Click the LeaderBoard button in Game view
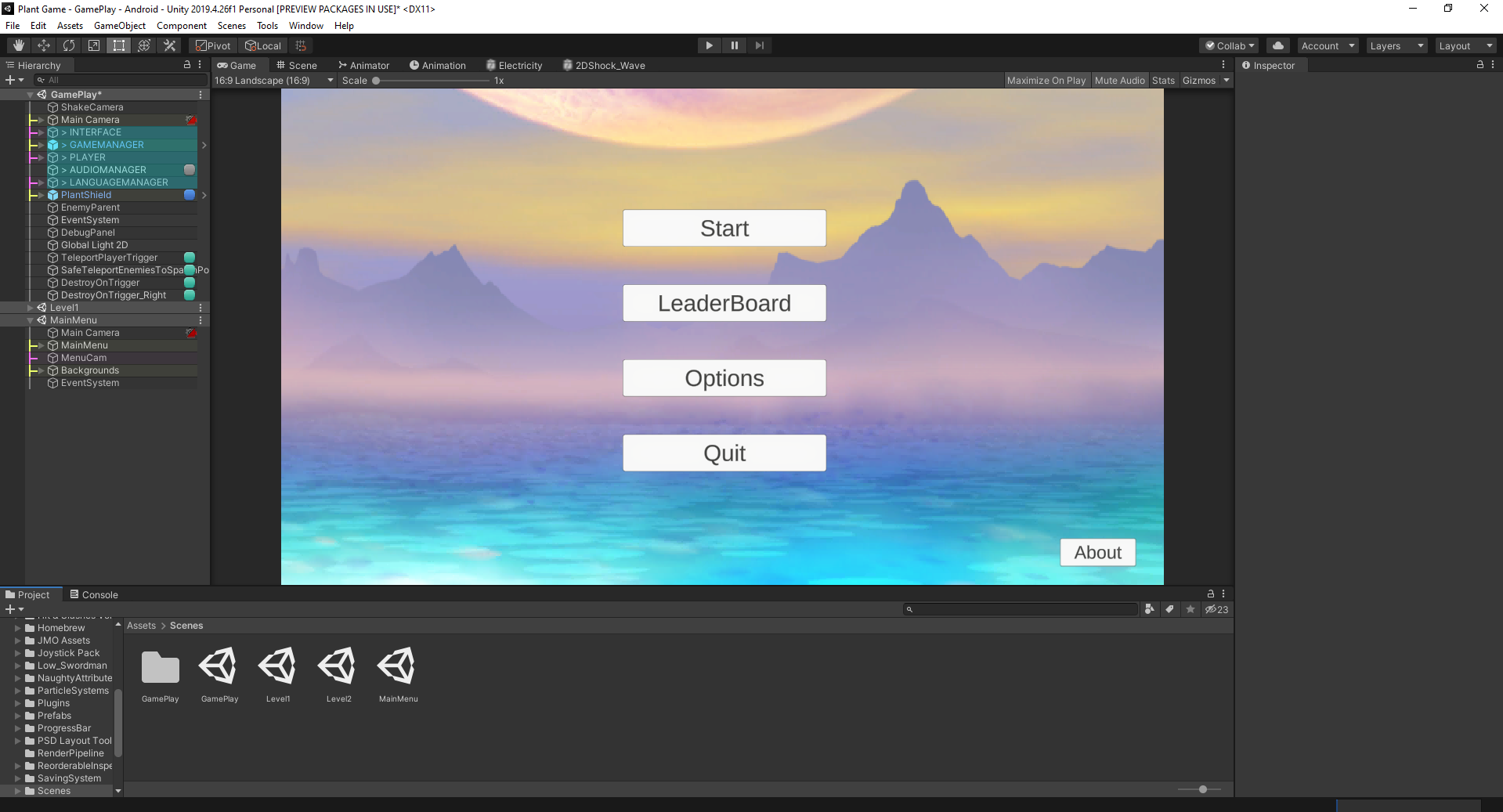This screenshot has width=1503, height=812. [724, 303]
